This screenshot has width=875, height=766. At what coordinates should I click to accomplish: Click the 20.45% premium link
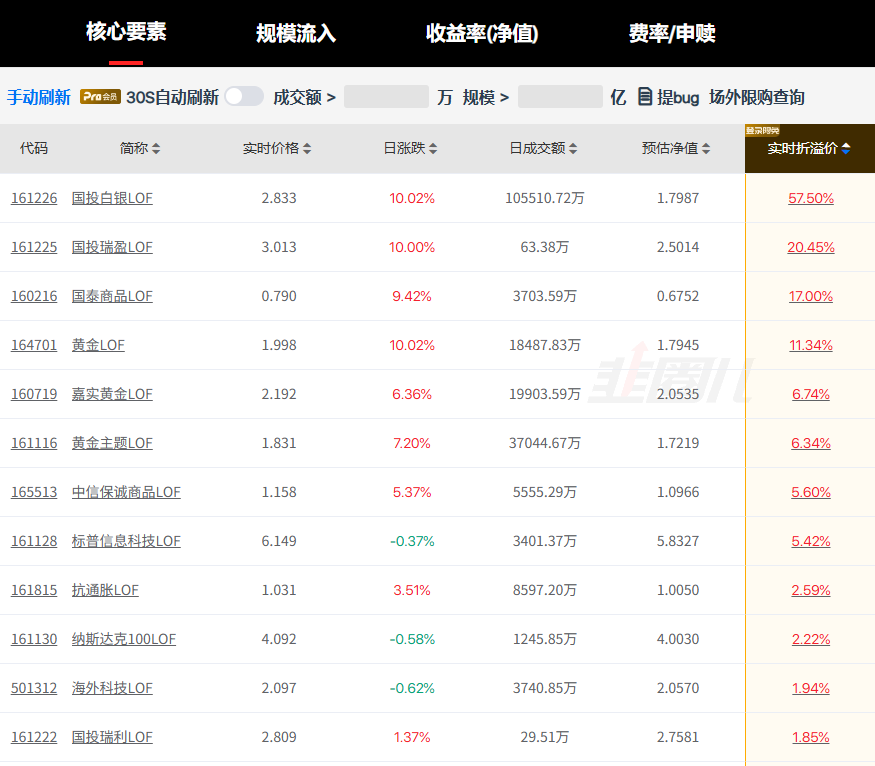[811, 248]
